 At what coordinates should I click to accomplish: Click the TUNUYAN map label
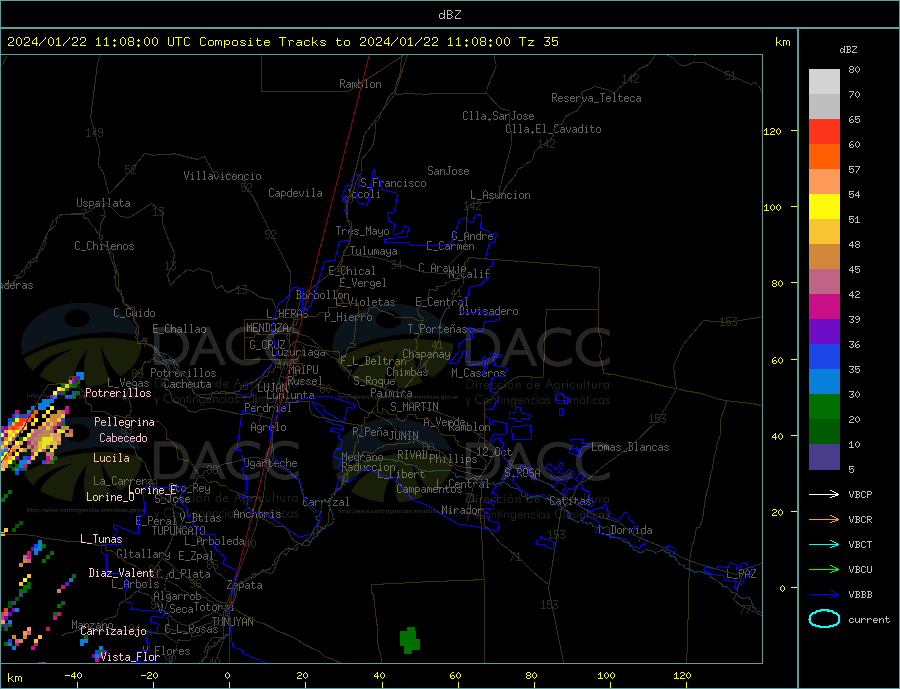pyautogui.click(x=232, y=622)
